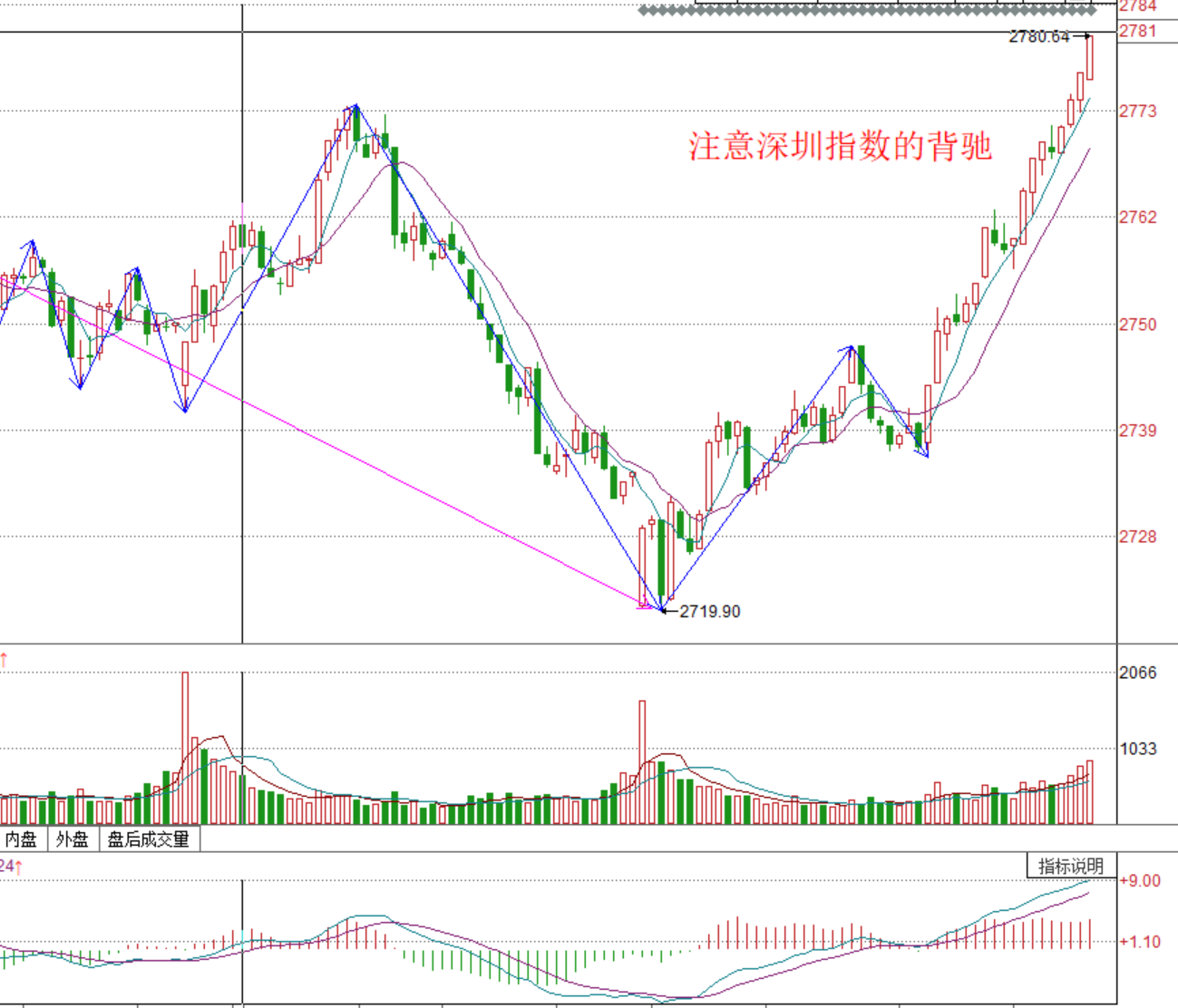
Task: Click the +9.00 MACD axis label
Action: pos(1141,881)
